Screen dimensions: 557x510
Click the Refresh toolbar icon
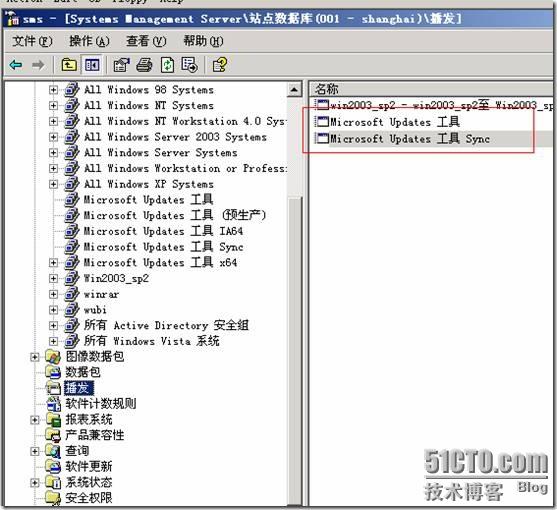pos(167,65)
